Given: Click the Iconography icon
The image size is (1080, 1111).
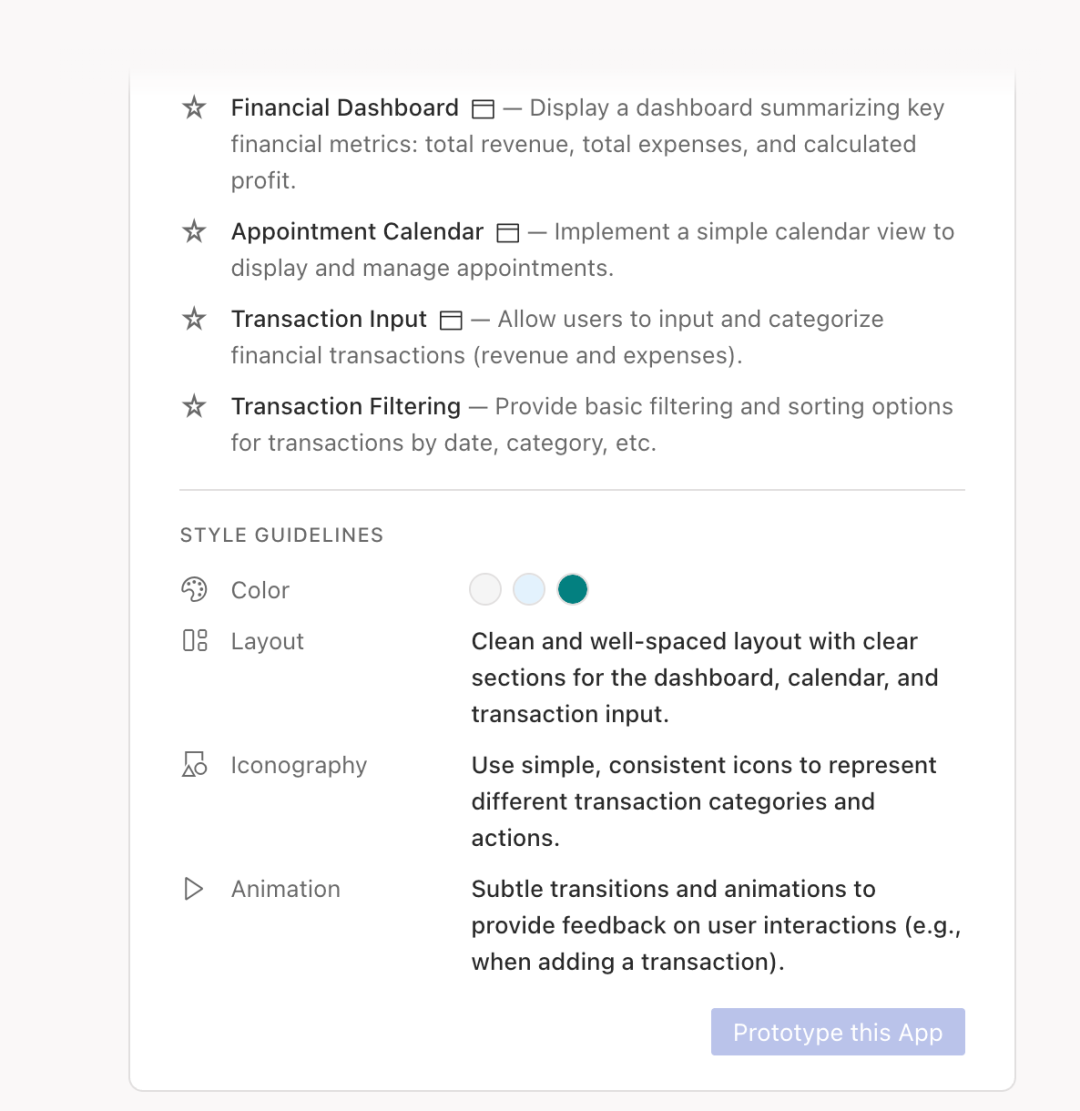Looking at the screenshot, I should coord(193,765).
